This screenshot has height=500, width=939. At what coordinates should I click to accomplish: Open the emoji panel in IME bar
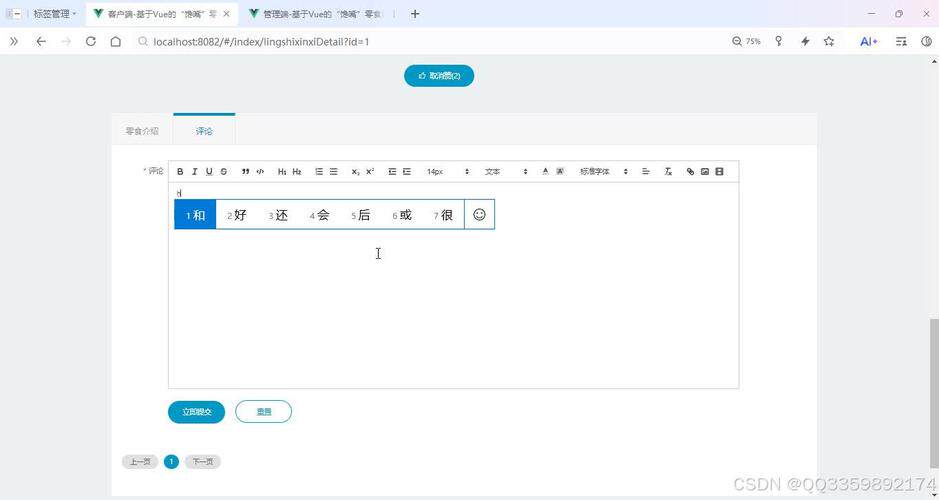[479, 214]
